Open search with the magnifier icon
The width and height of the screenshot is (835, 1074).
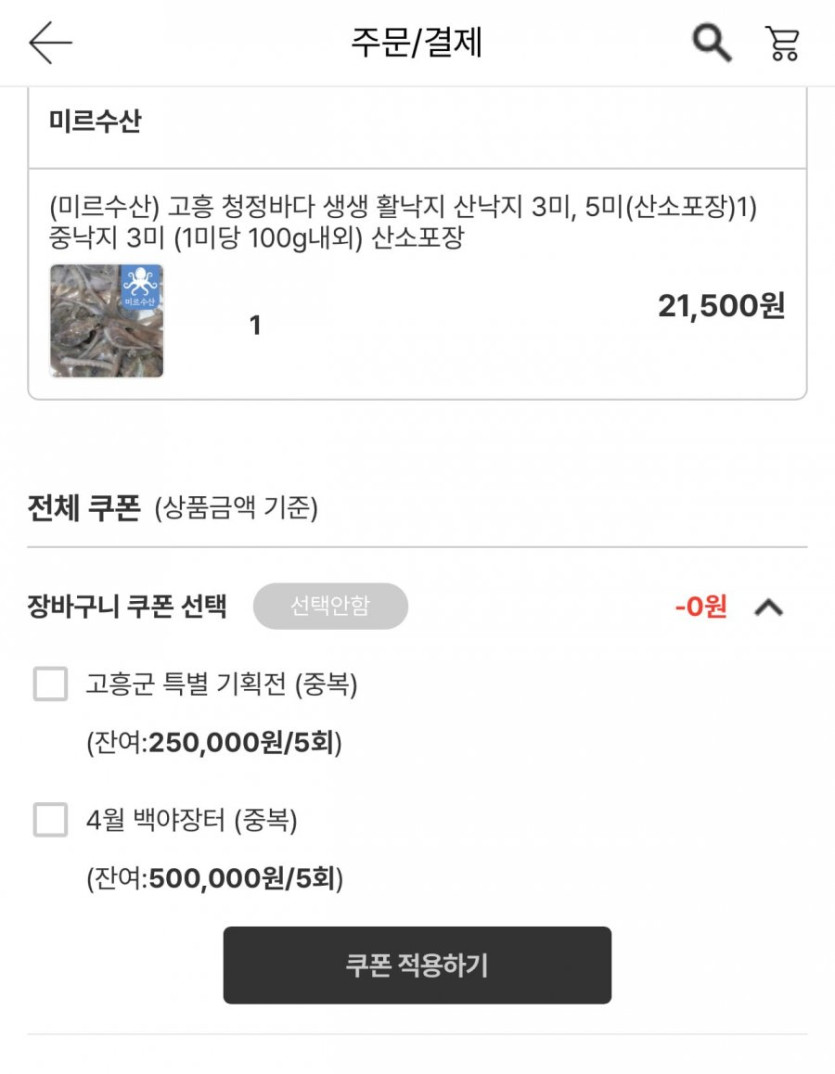point(712,43)
